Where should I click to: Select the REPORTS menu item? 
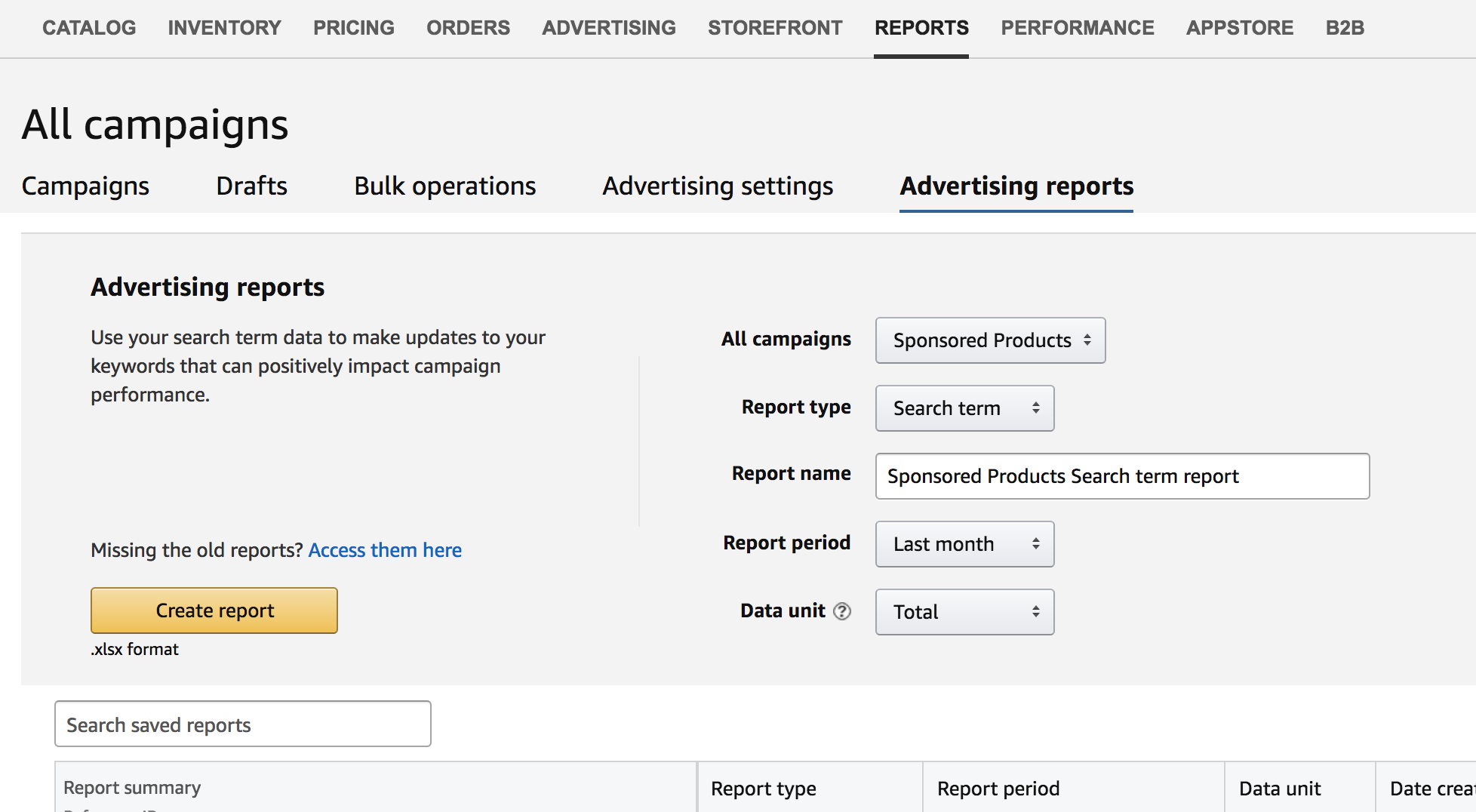[921, 28]
